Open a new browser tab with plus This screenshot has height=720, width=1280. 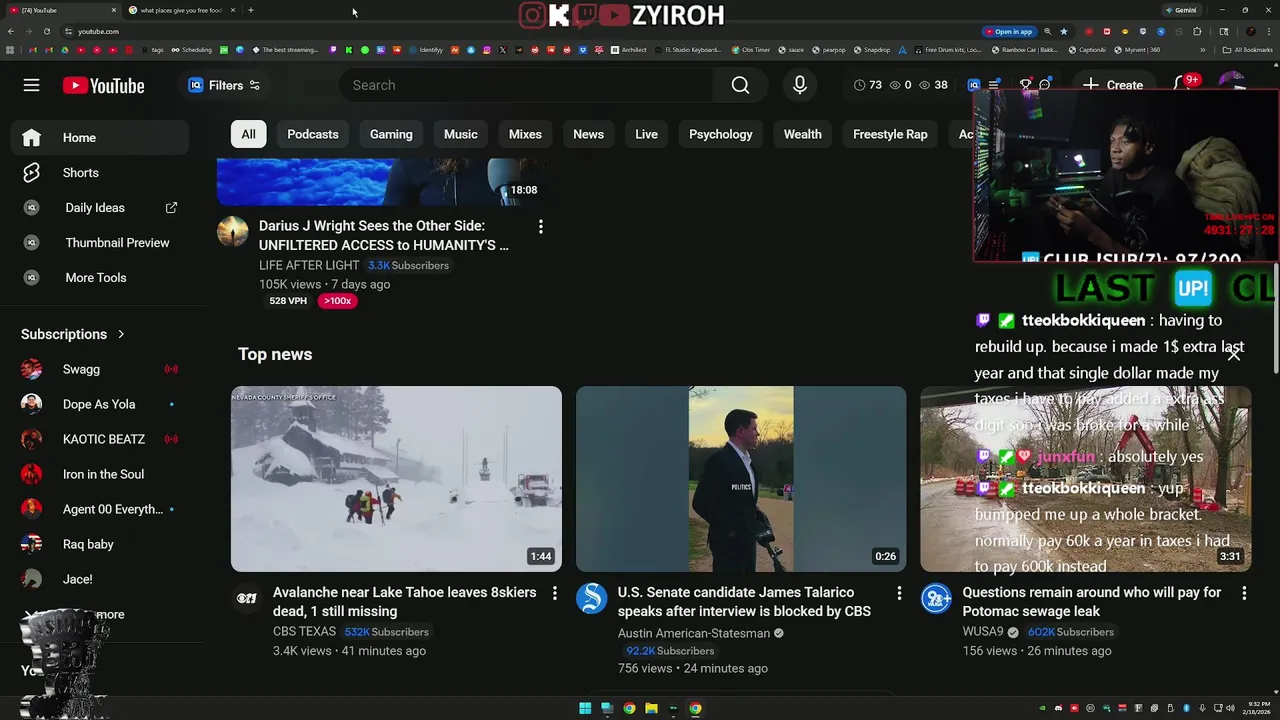[251, 10]
